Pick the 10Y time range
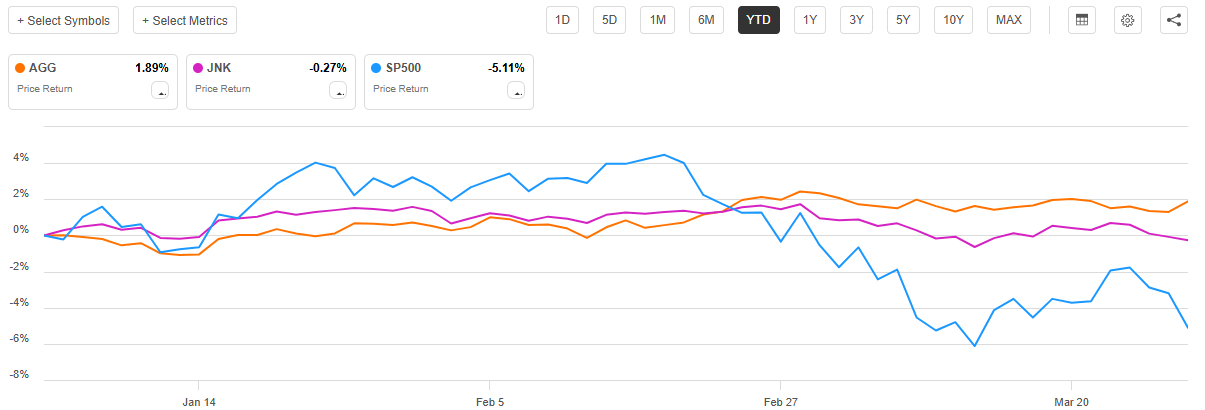 954,20
